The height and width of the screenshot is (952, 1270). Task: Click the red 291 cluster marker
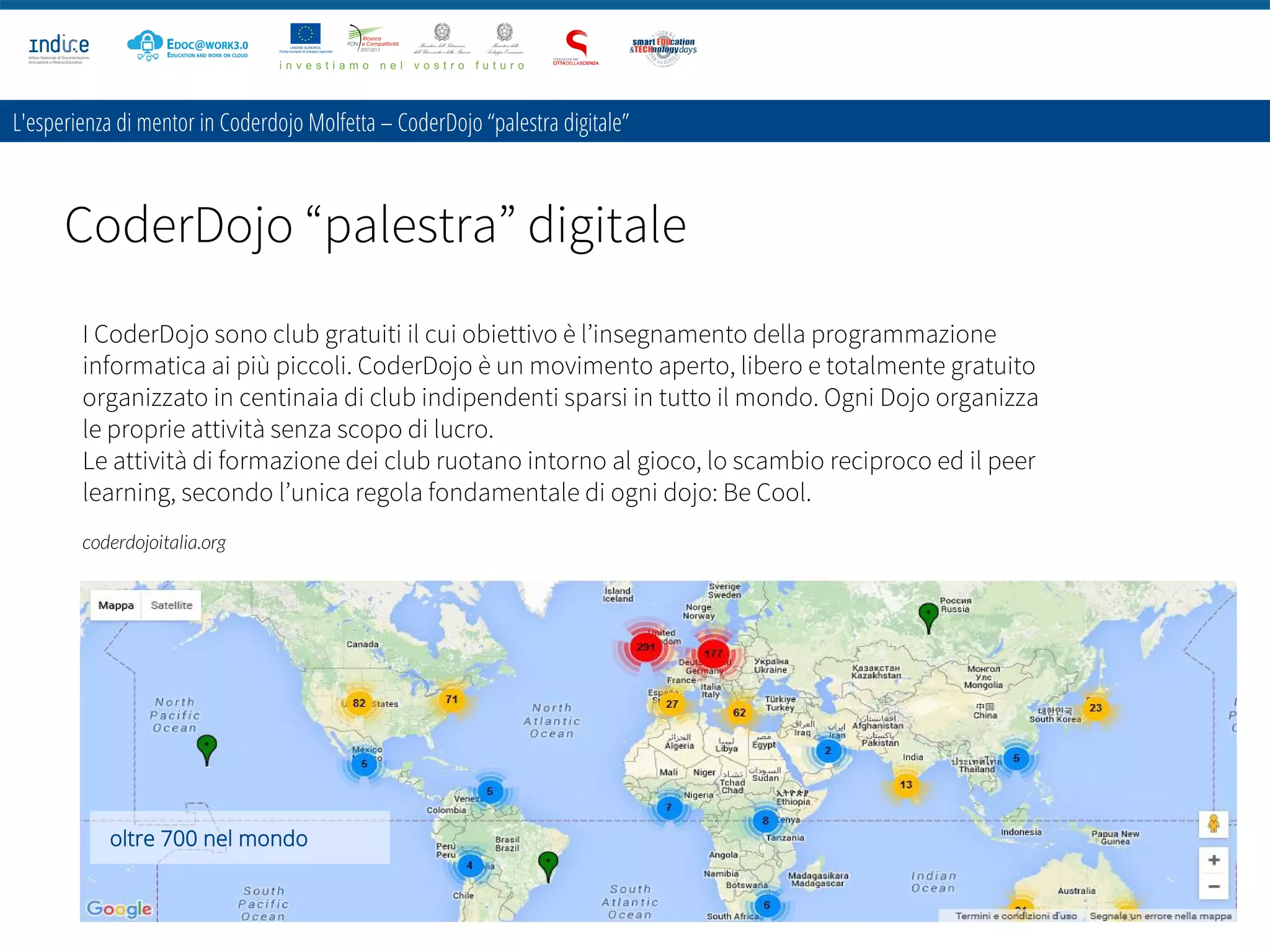click(646, 647)
